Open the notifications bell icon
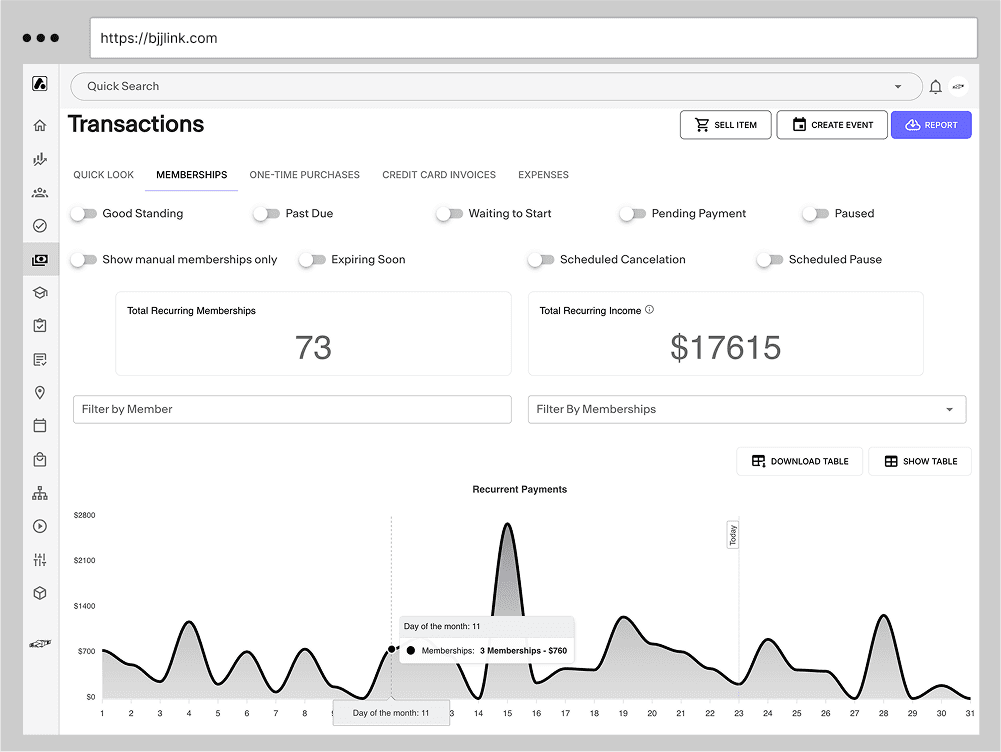 pos(935,86)
